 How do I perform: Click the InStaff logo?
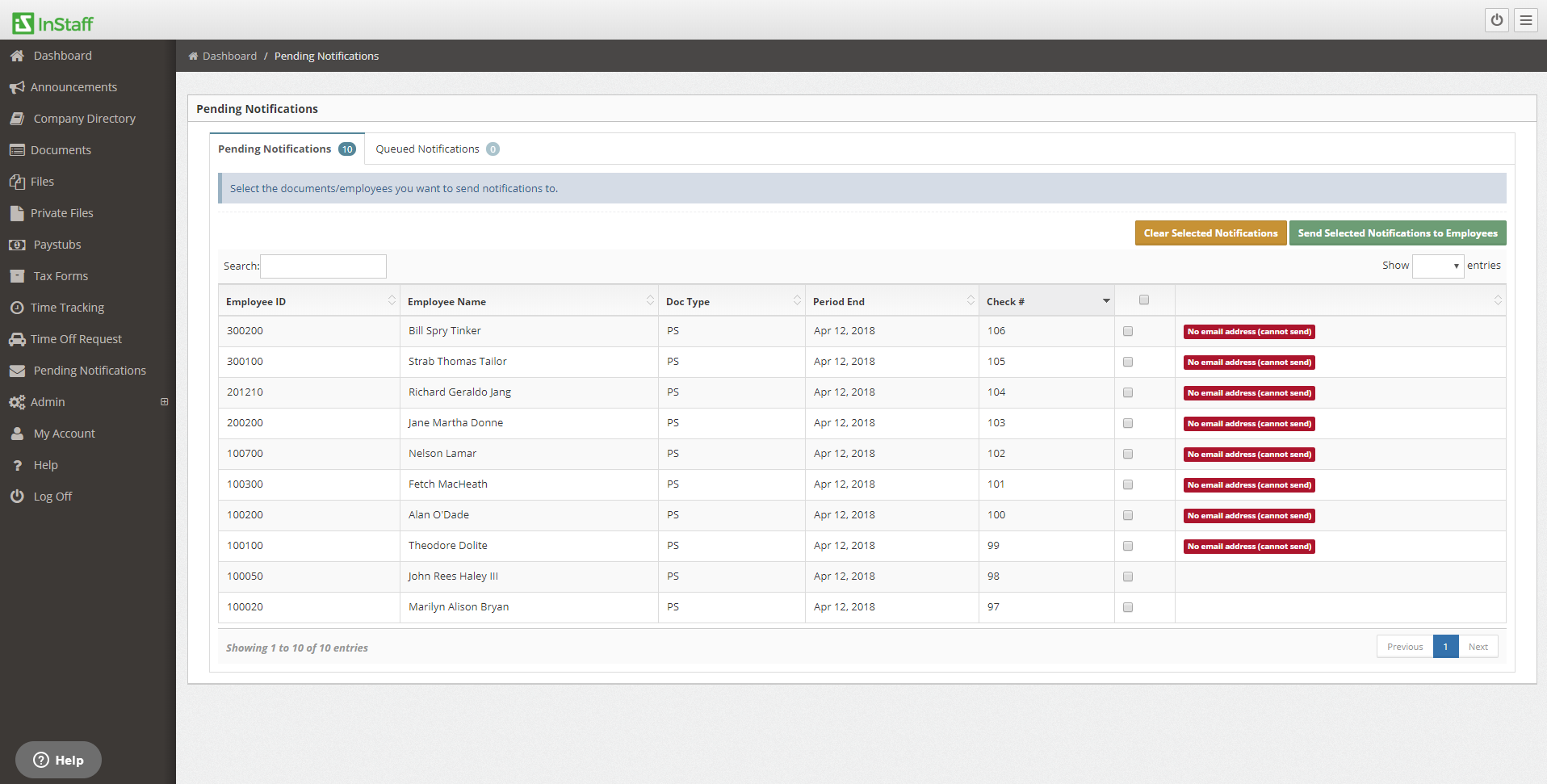pos(52,22)
